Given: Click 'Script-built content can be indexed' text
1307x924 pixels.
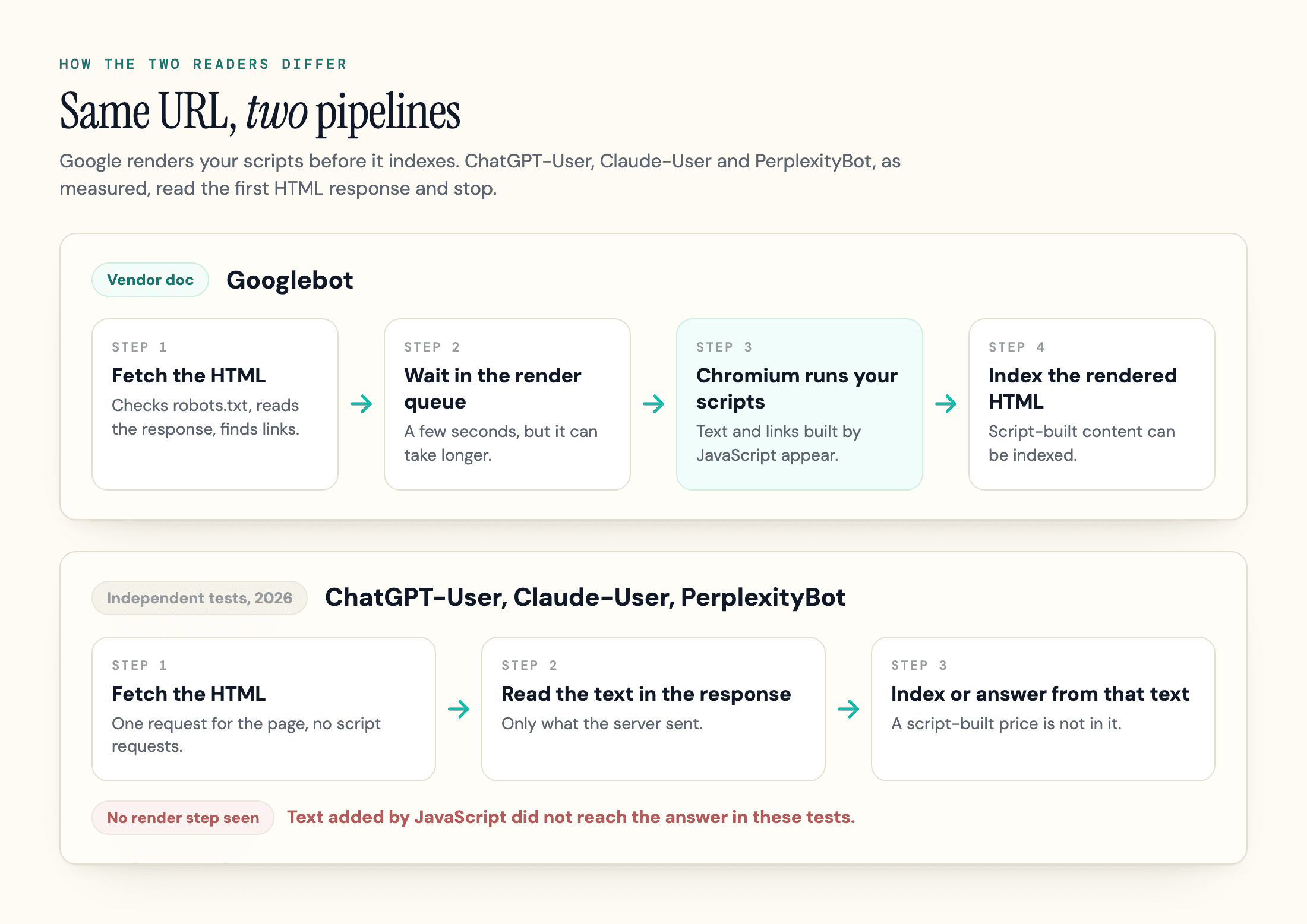Looking at the screenshot, I should point(1082,443).
